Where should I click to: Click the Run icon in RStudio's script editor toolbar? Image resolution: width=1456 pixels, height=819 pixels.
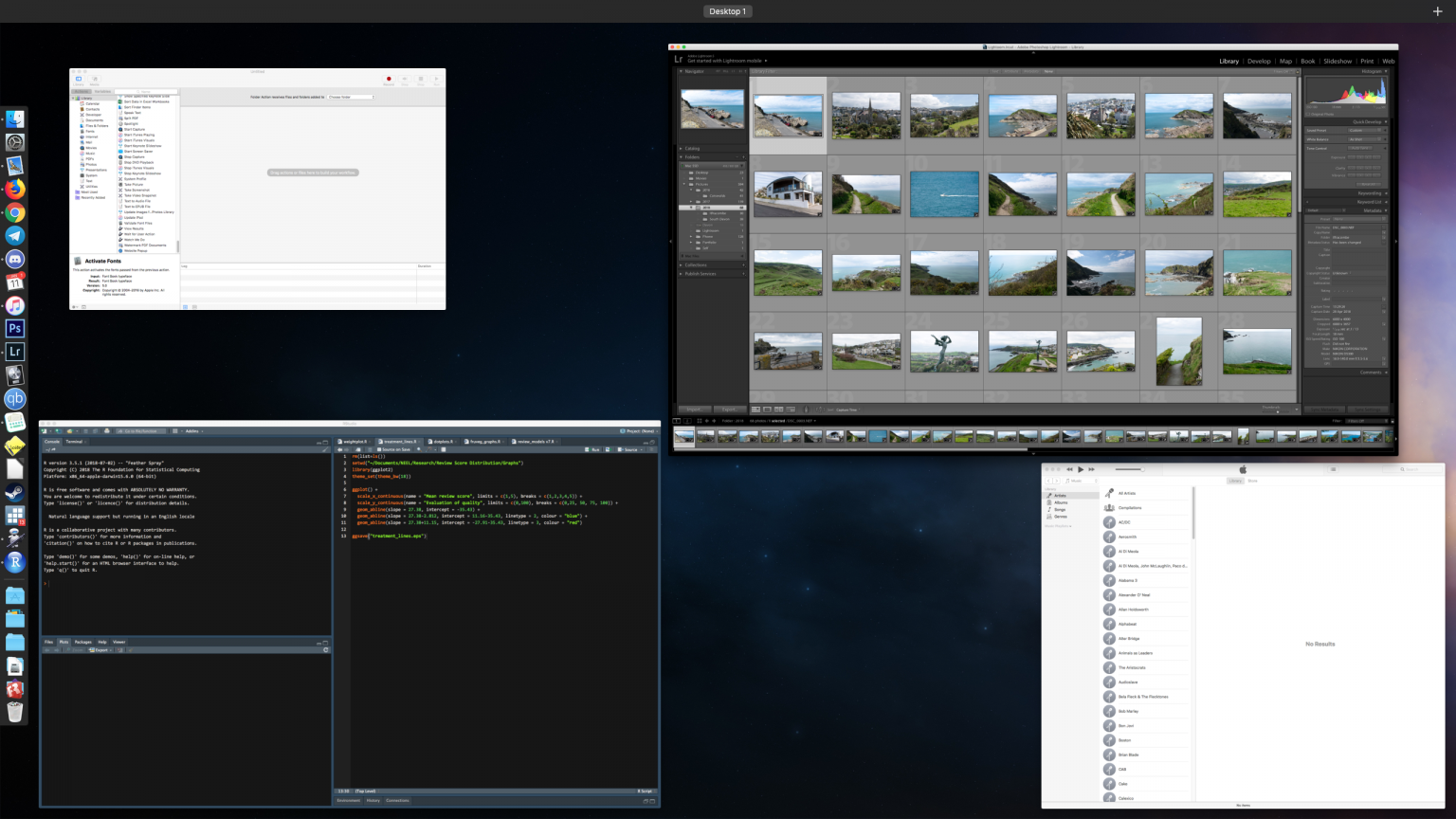(588, 448)
